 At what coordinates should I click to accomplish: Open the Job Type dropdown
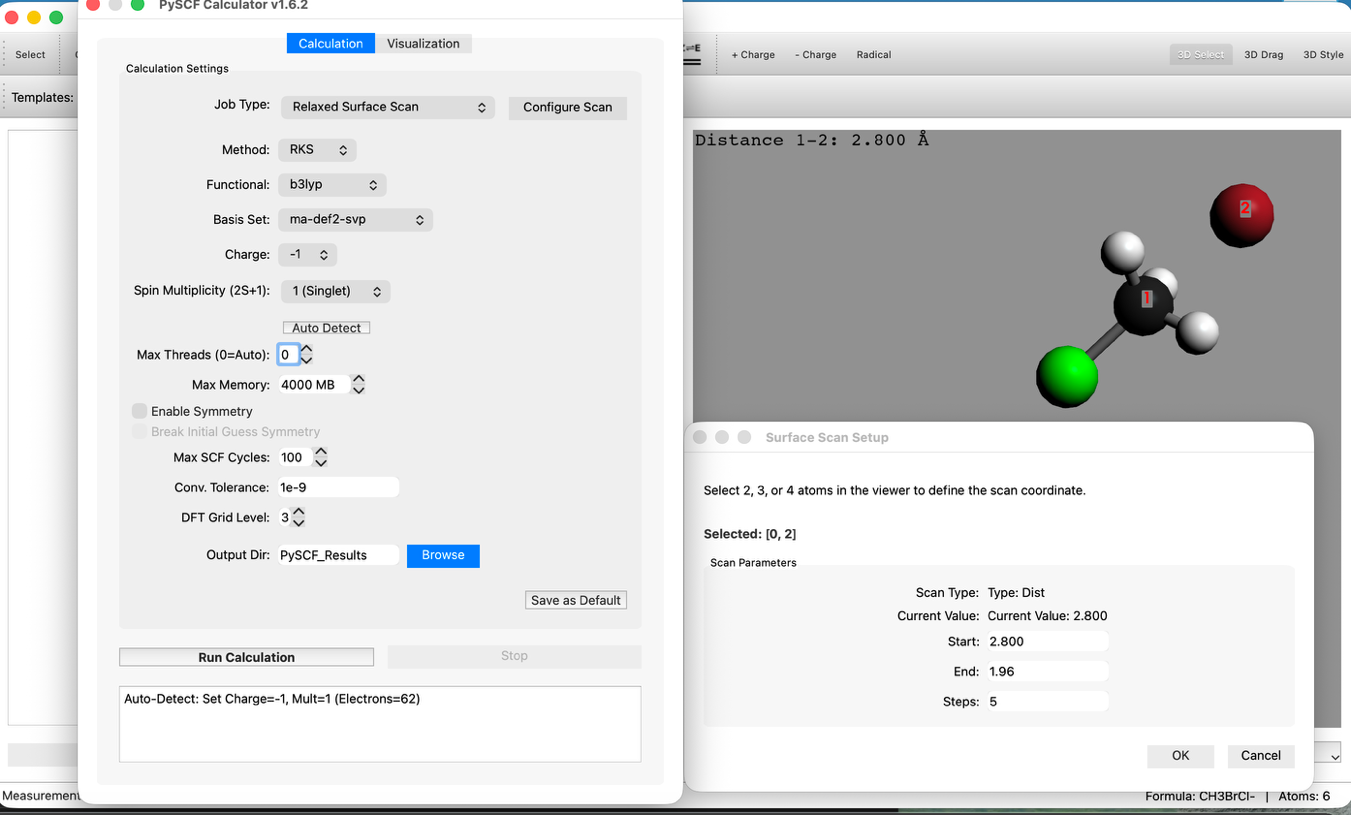tap(387, 107)
